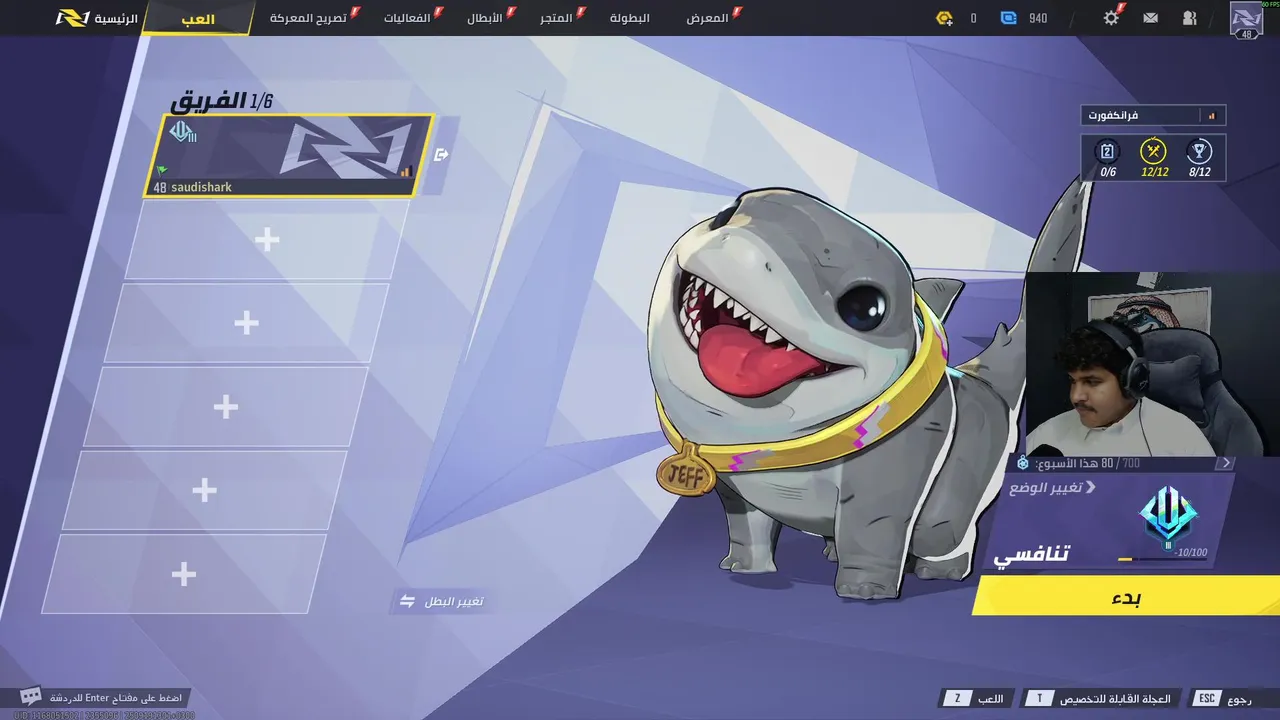Click the third empty team invite slot
Screen dimensions: 1280x720
coord(225,406)
